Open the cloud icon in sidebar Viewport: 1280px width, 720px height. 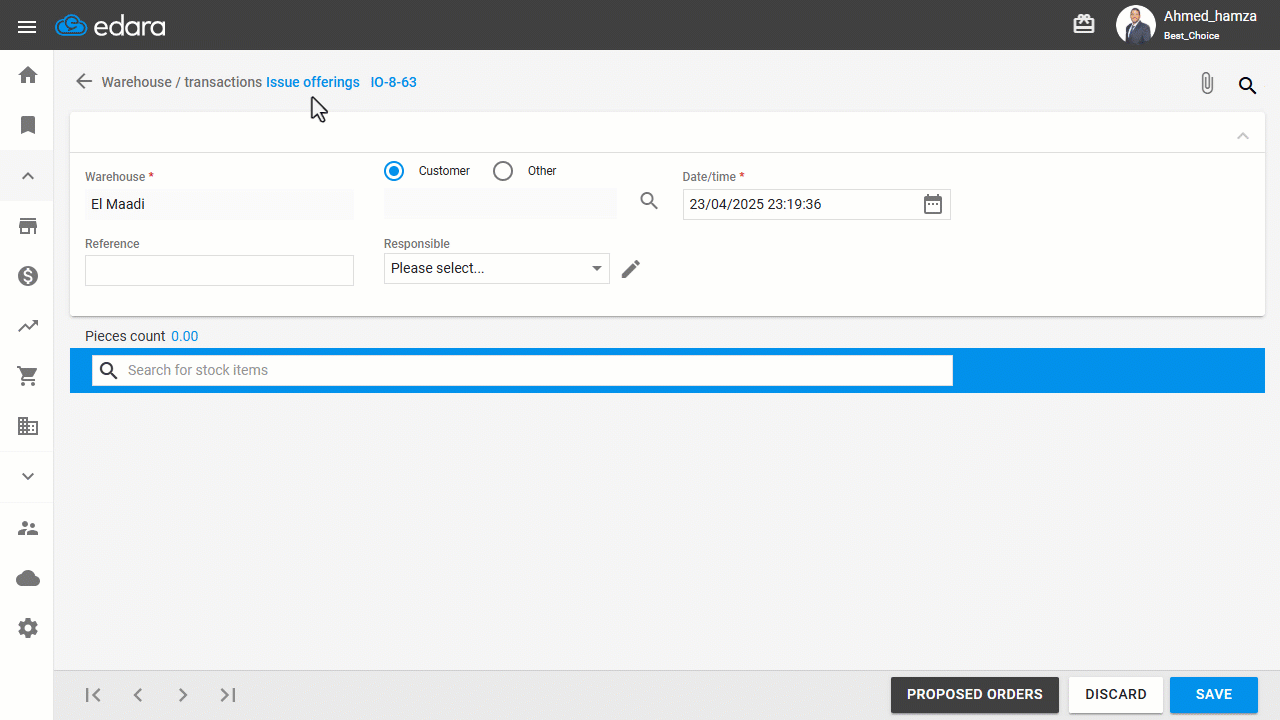(x=28, y=578)
